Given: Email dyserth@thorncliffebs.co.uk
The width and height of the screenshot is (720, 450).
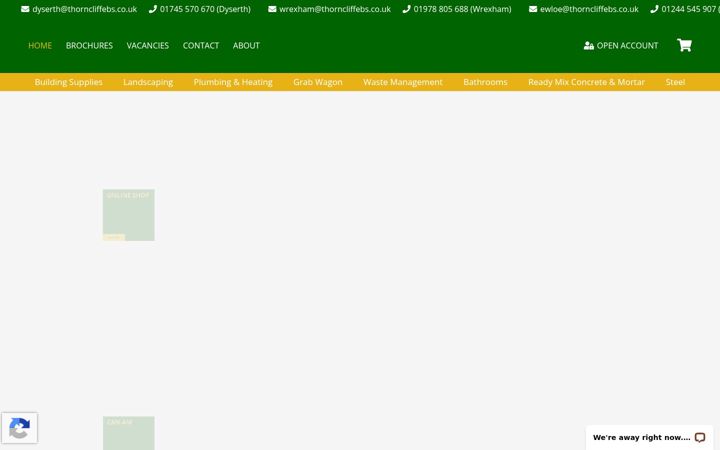Looking at the screenshot, I should click(84, 9).
